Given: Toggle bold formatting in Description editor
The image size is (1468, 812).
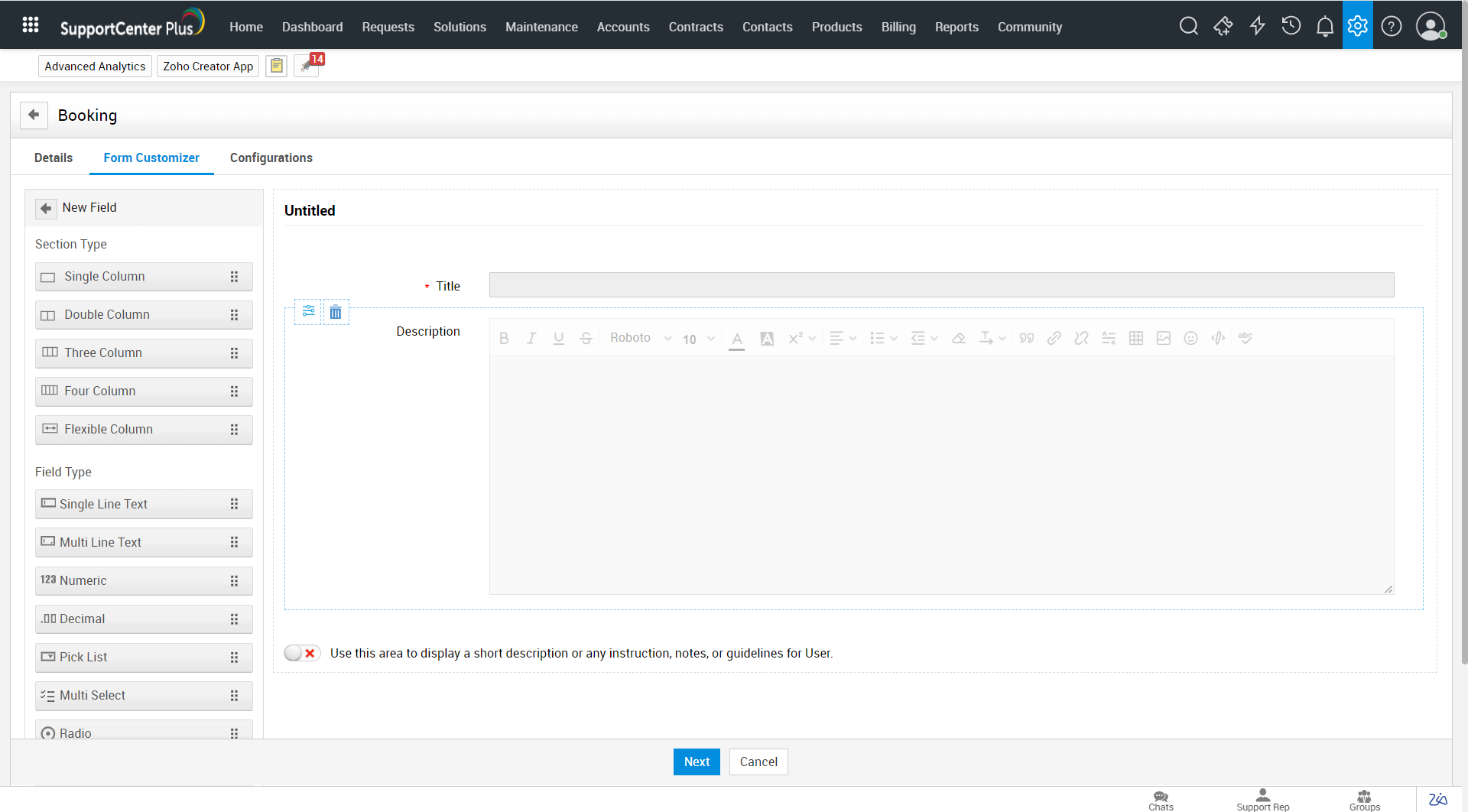Looking at the screenshot, I should (x=504, y=338).
